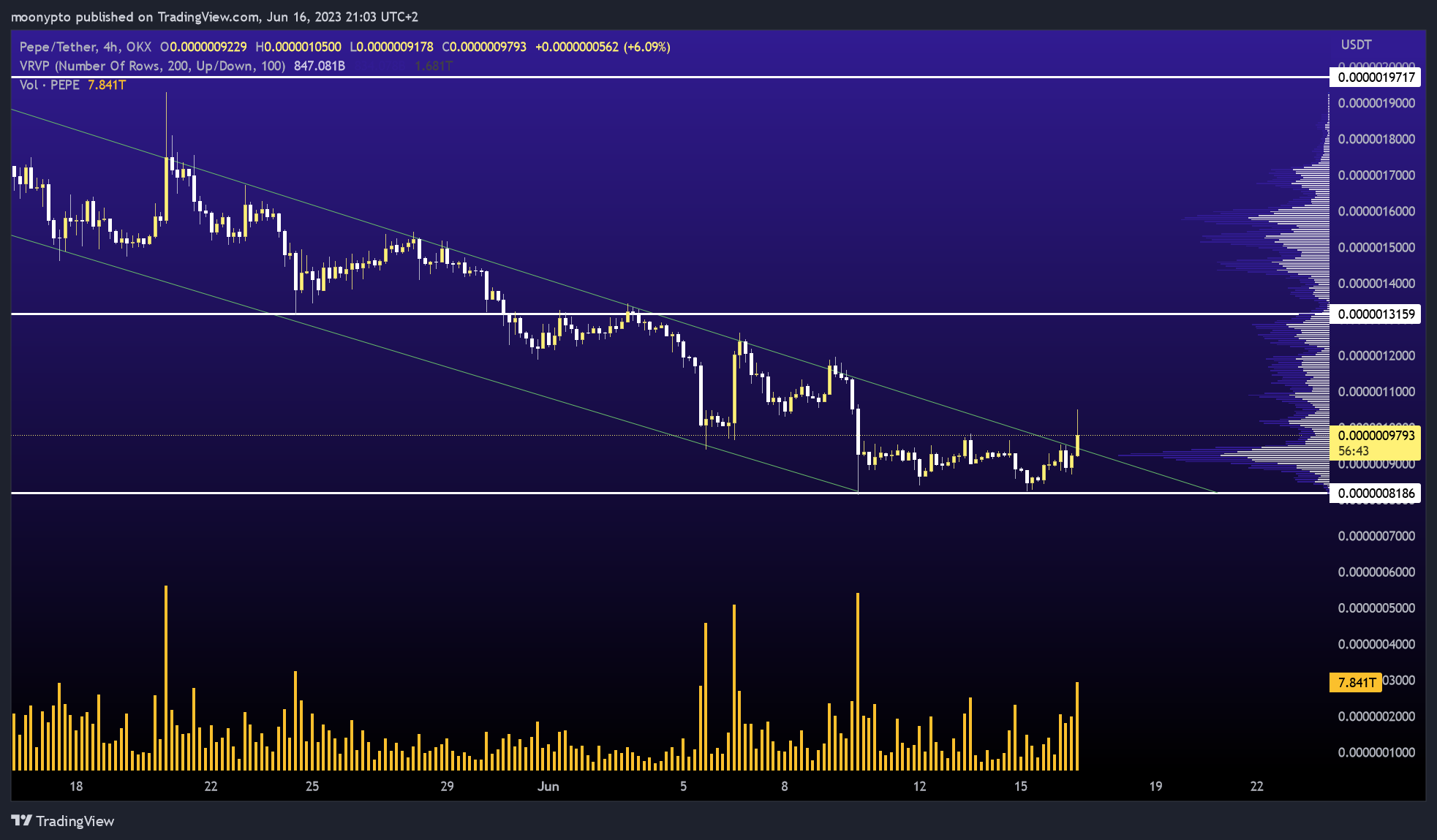Click the current price tag 0.0000009793
Image resolution: width=1437 pixels, height=840 pixels.
click(1376, 436)
